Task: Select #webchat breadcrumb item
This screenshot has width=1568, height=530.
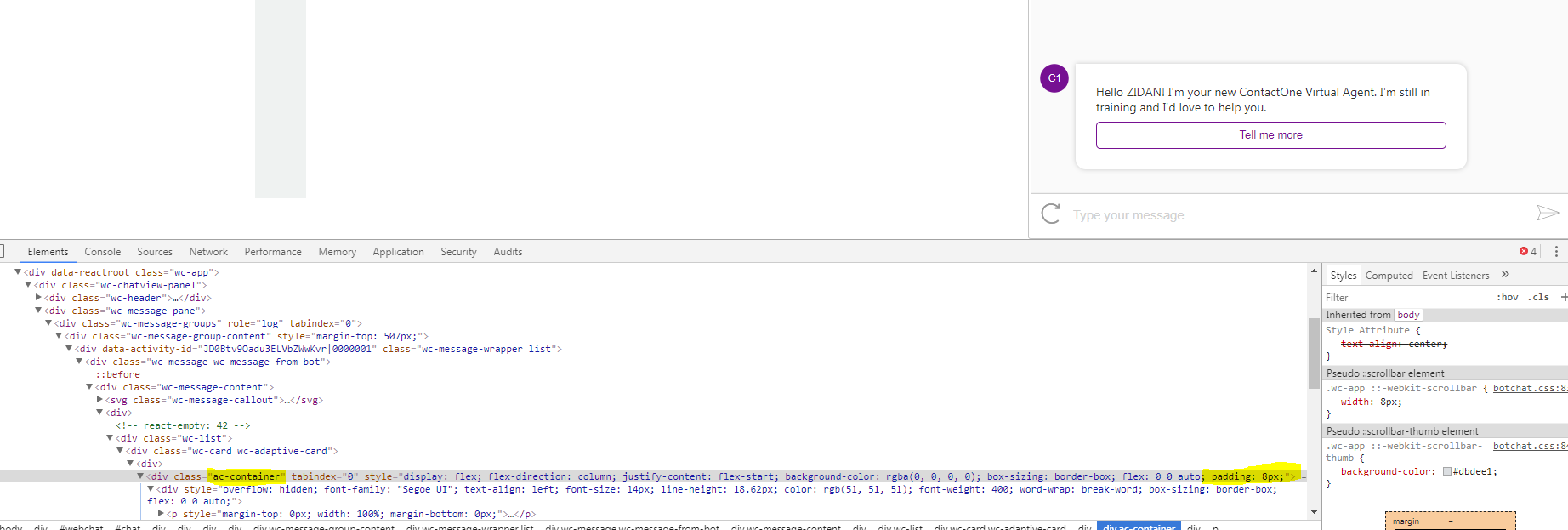Action: pyautogui.click(x=81, y=527)
